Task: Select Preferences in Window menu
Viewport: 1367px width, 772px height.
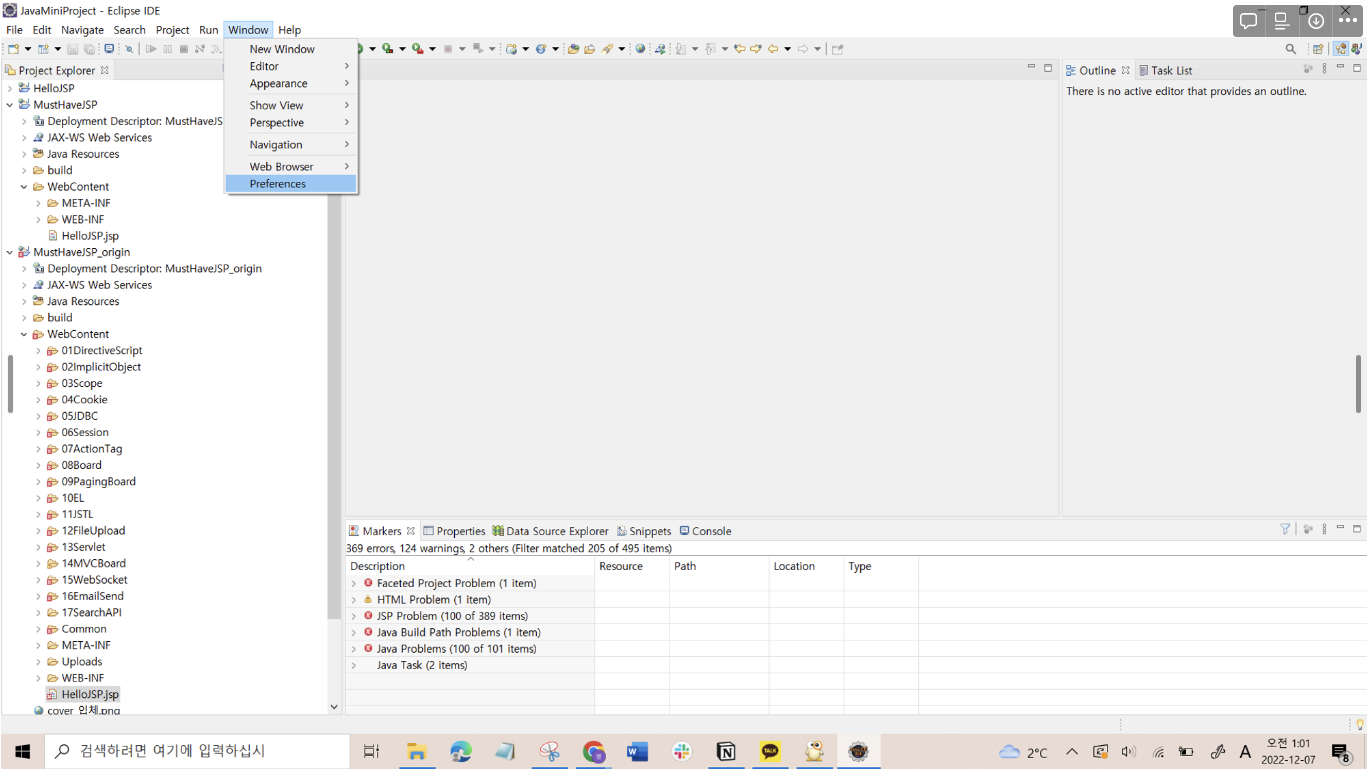Action: click(x=291, y=184)
